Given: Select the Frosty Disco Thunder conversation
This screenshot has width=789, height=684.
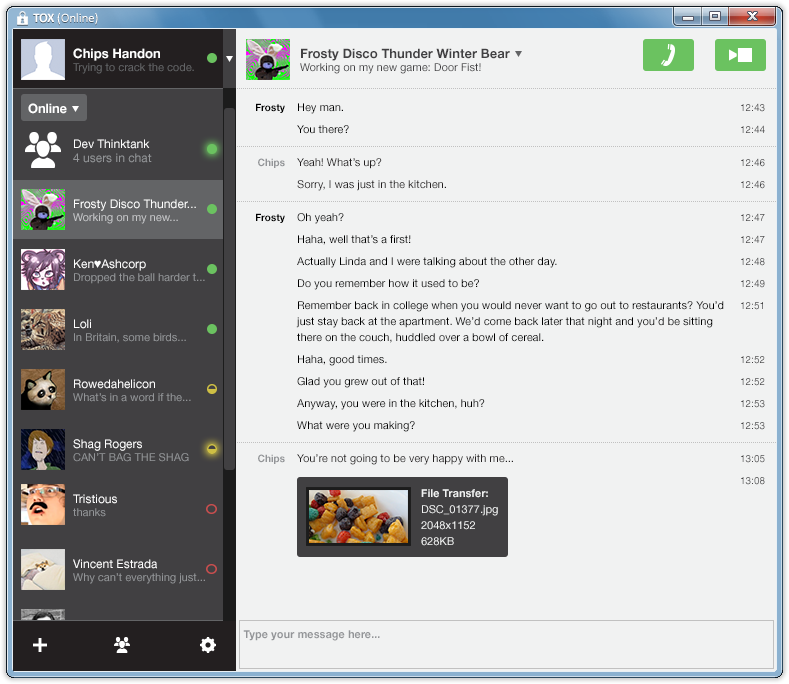Looking at the screenshot, I should point(118,209).
